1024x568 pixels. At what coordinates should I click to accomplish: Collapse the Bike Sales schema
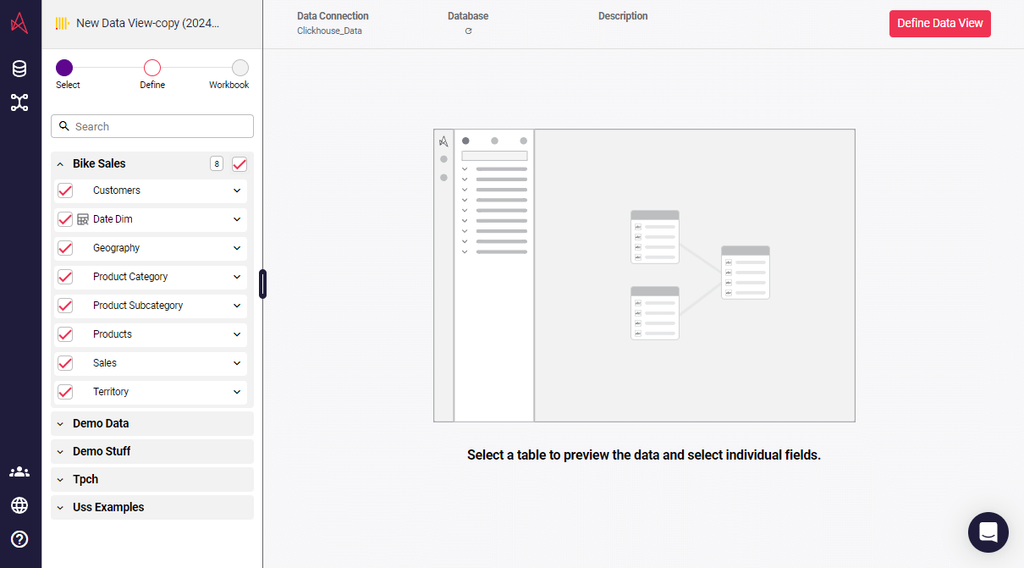(x=61, y=164)
